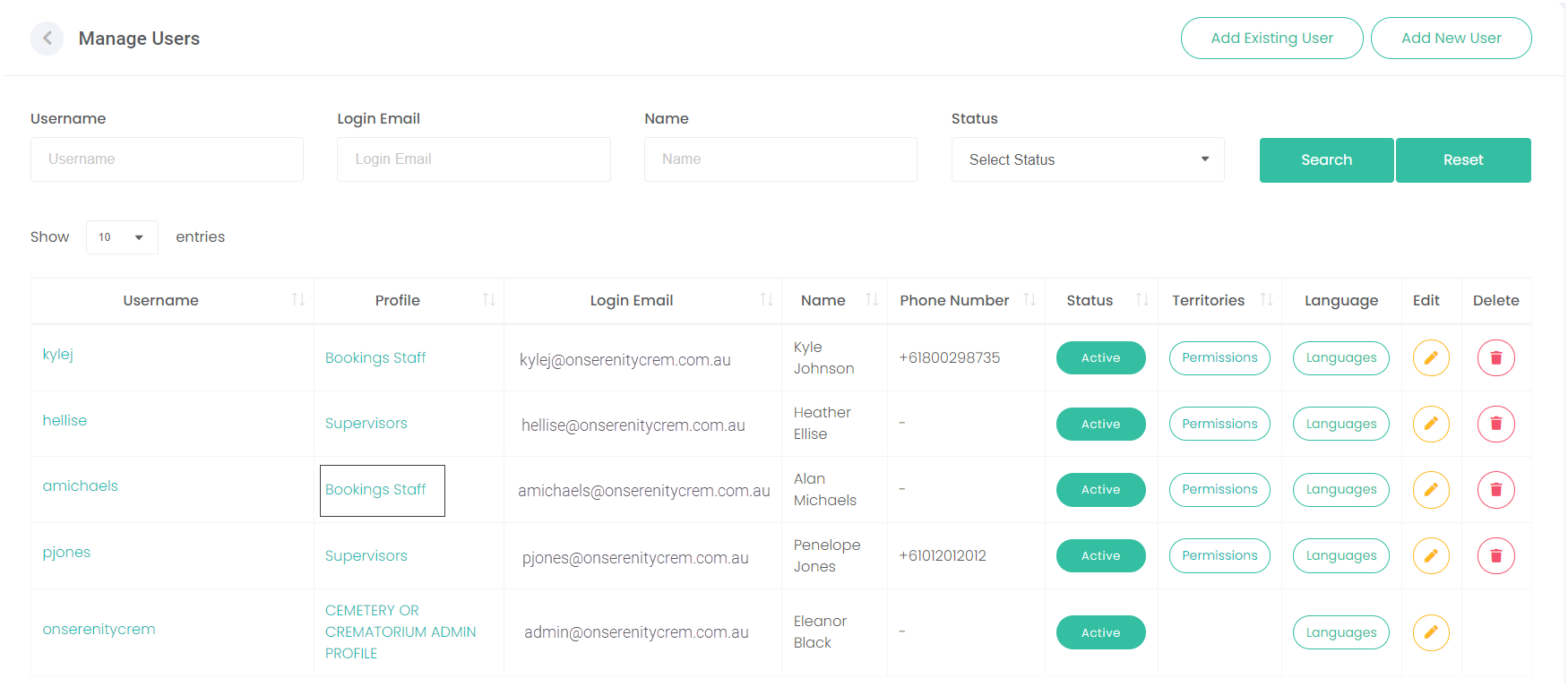1568x687 pixels.
Task: Click the Add New User button
Action: pos(1452,39)
